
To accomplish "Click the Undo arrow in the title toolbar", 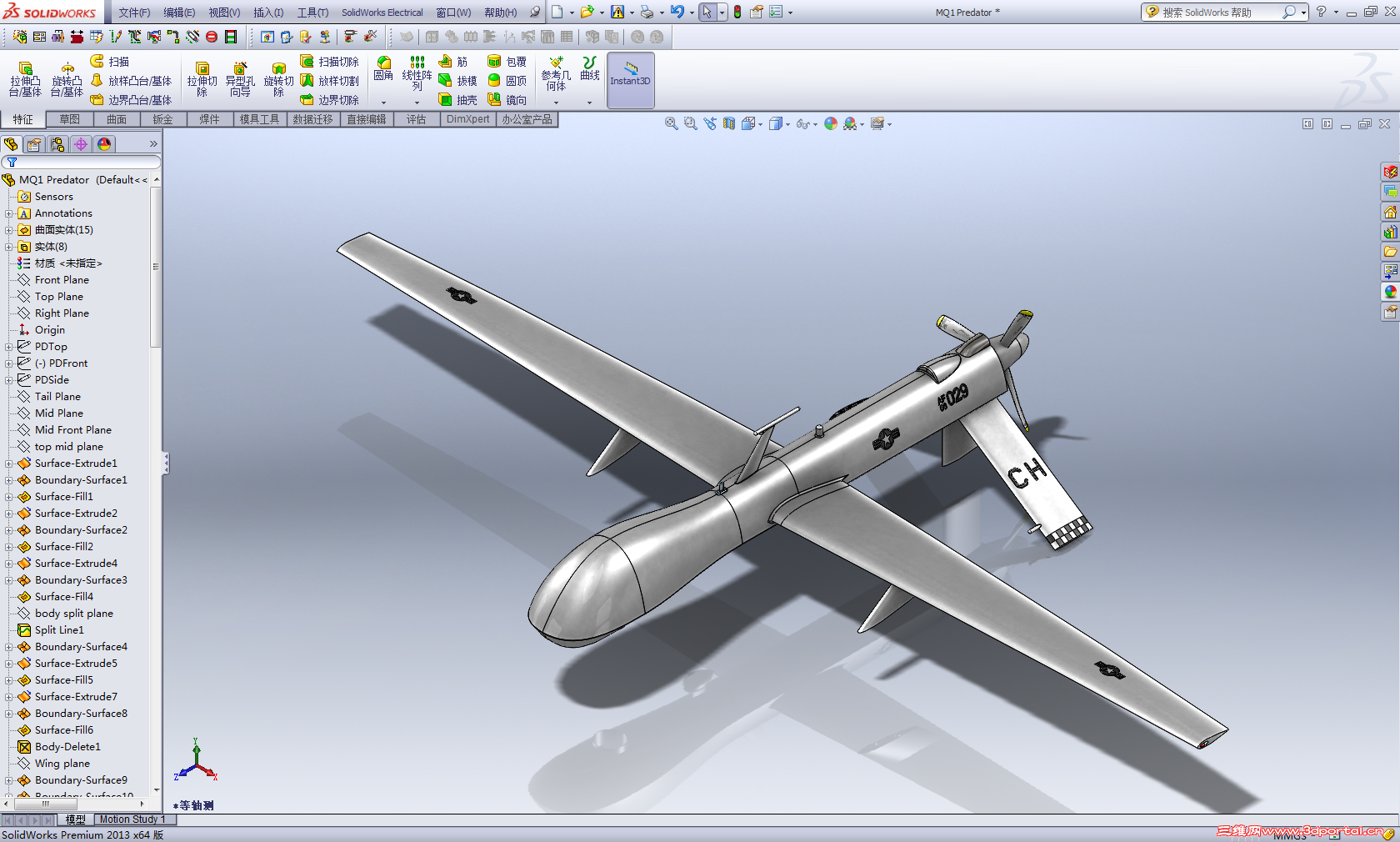I will (677, 13).
